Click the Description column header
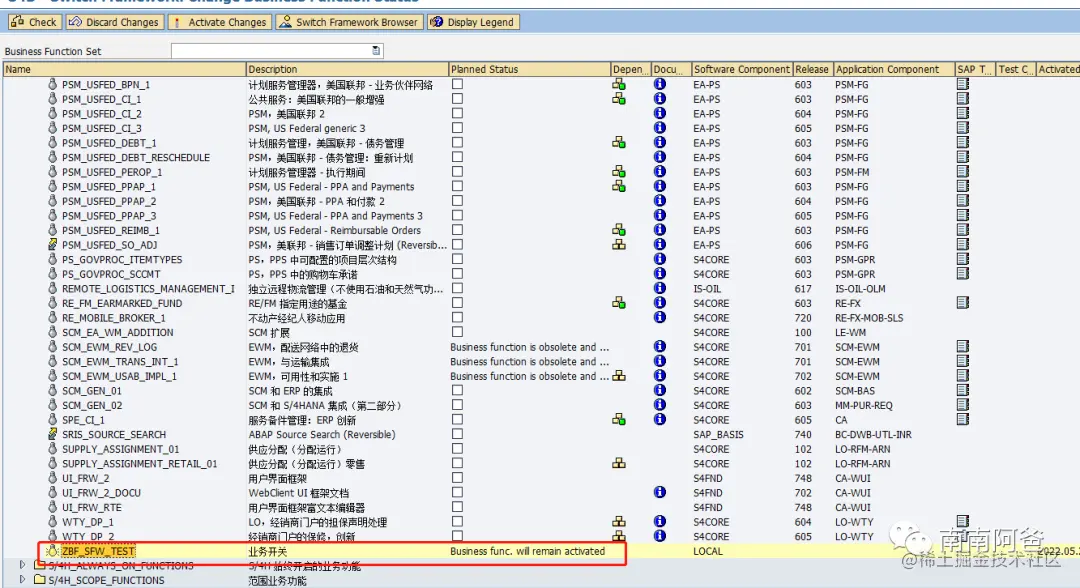1080x588 pixels. [x=347, y=69]
